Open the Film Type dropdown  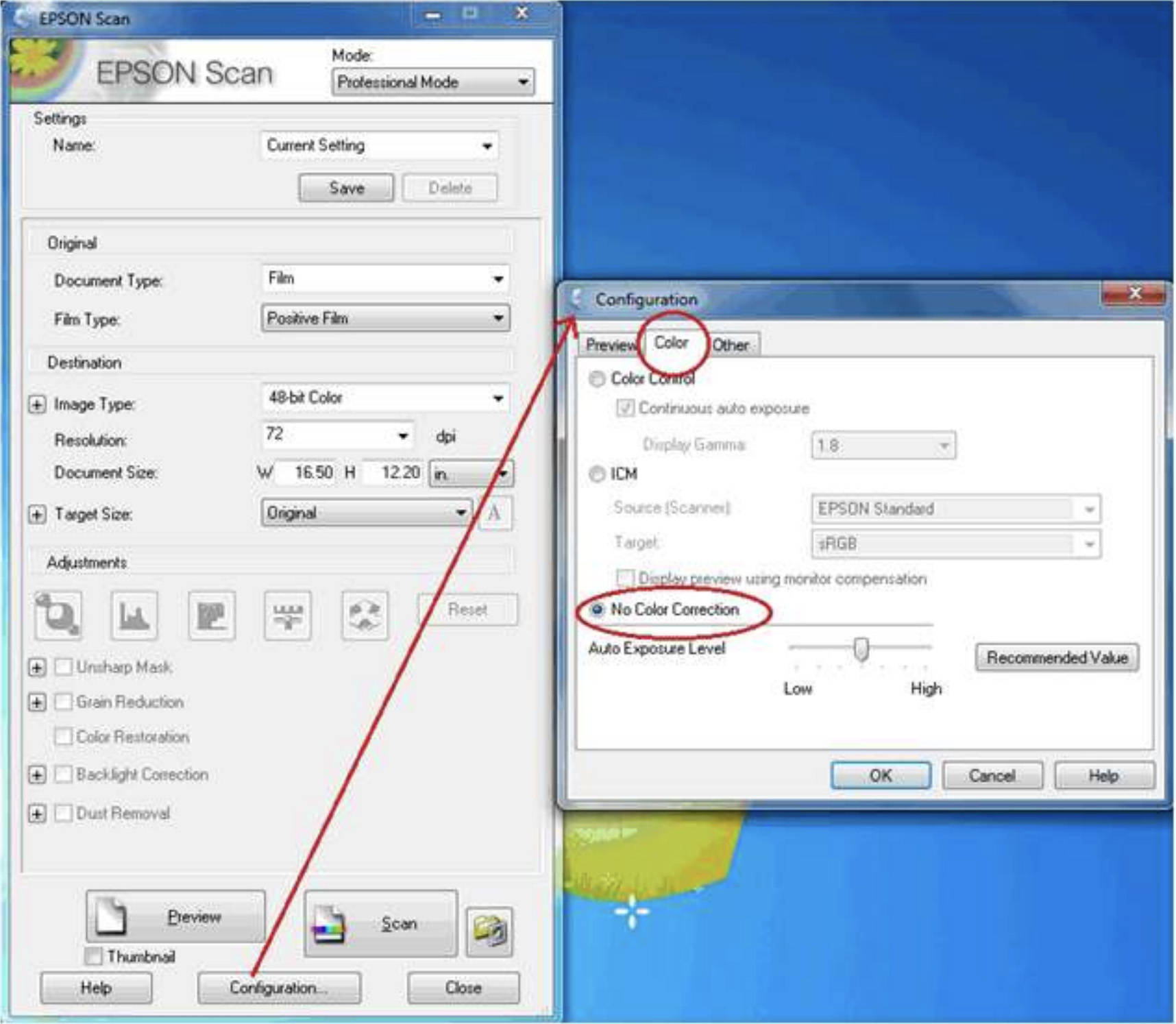385,318
